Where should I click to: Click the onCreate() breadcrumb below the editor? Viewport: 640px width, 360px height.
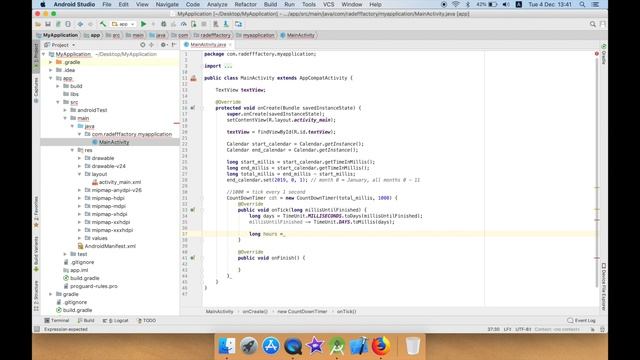tap(255, 311)
